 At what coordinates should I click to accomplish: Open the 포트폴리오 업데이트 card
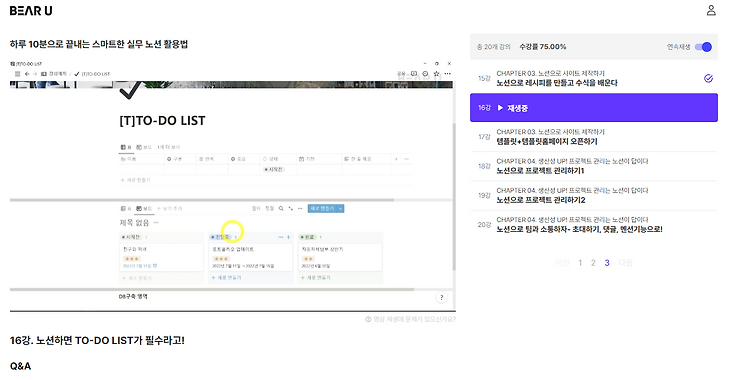pos(251,257)
